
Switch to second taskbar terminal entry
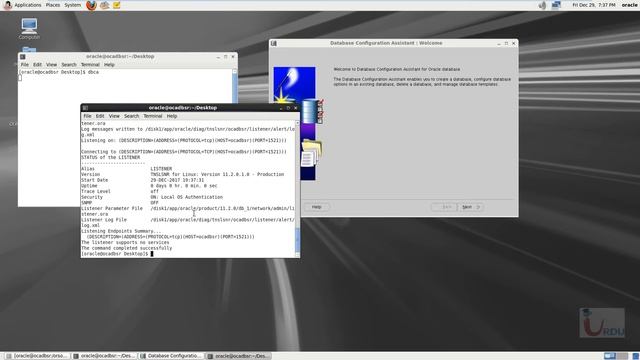(x=104, y=356)
